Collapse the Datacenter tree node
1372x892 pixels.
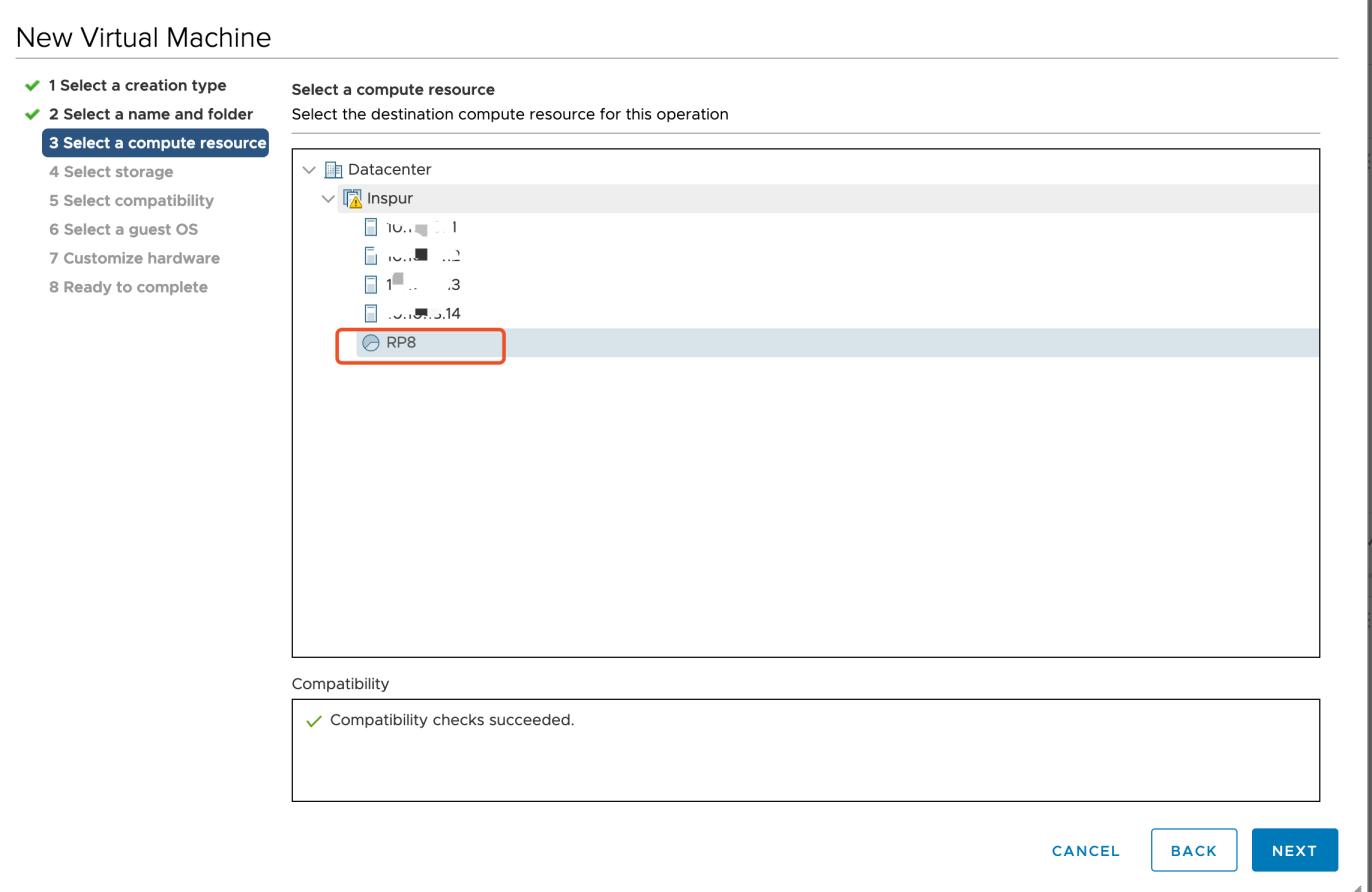pyautogui.click(x=309, y=169)
